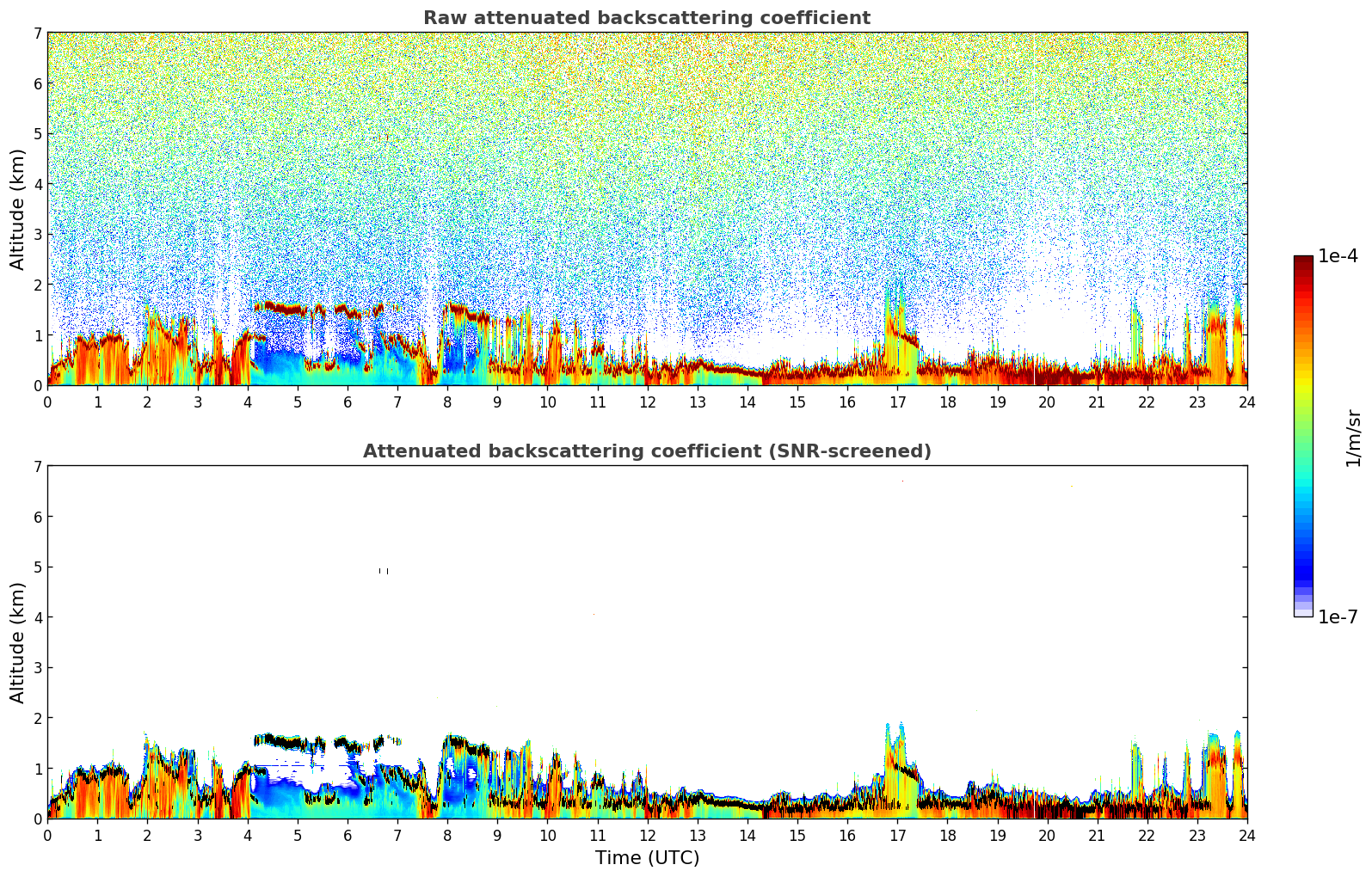Click the "1e-7" color bar minimum label
The image size is (1372, 877).
(x=1338, y=616)
